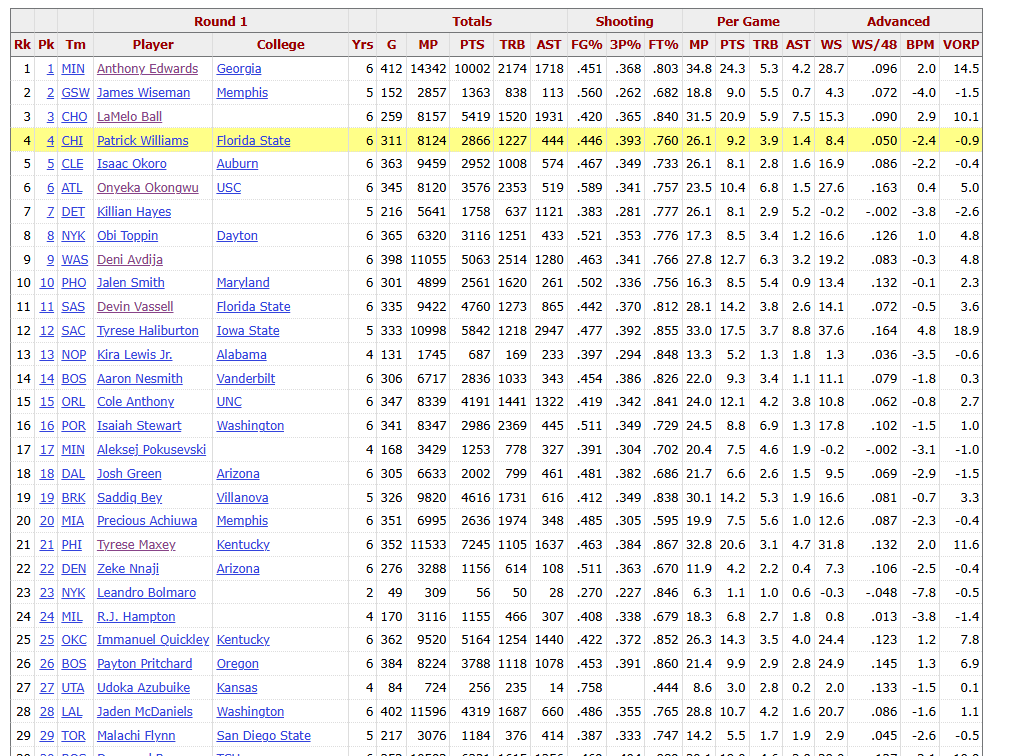Screen dimensions: 1026x756
Task: Open Precious Achiuwa player page
Action: tap(147, 521)
